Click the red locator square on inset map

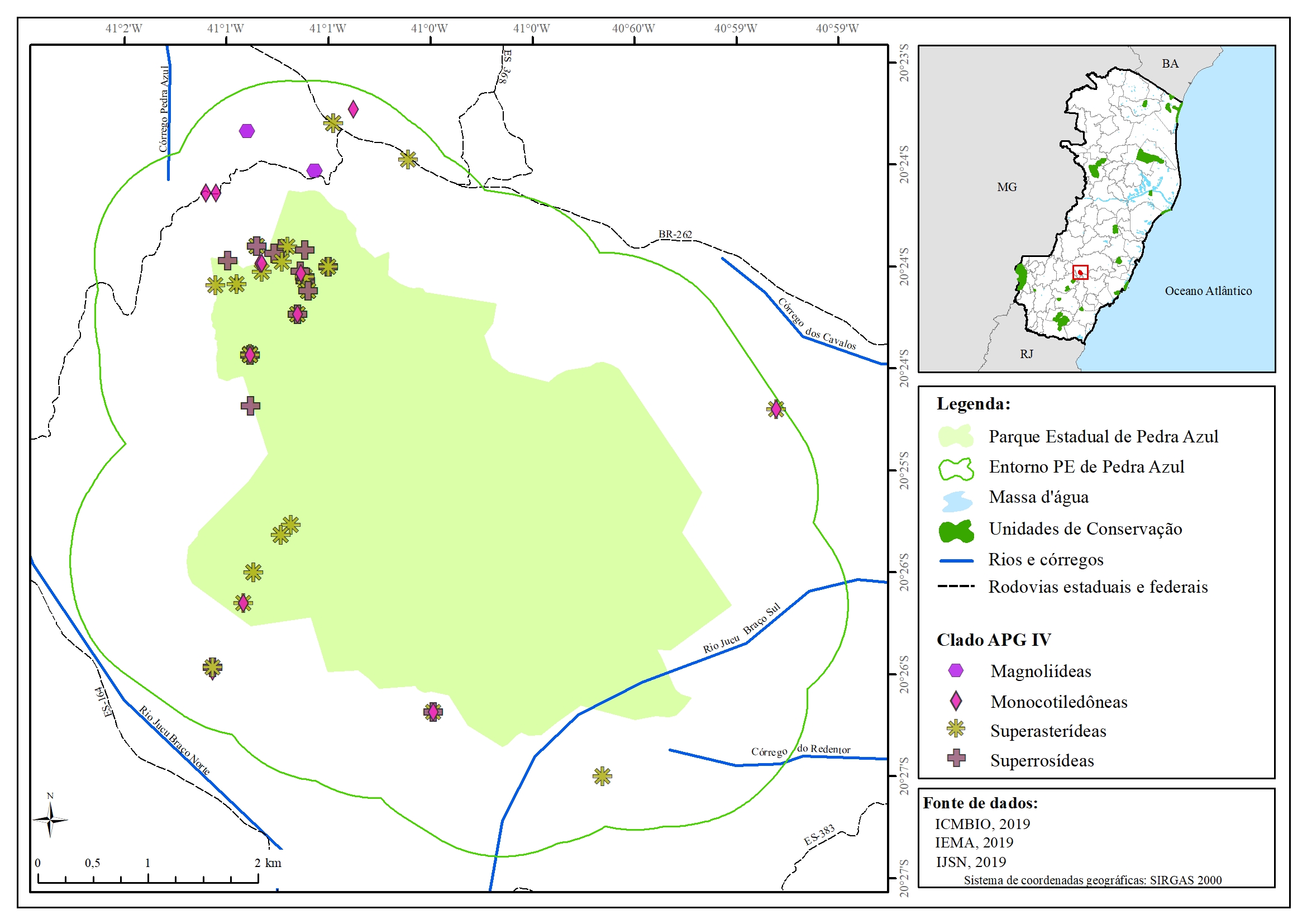click(x=1080, y=272)
